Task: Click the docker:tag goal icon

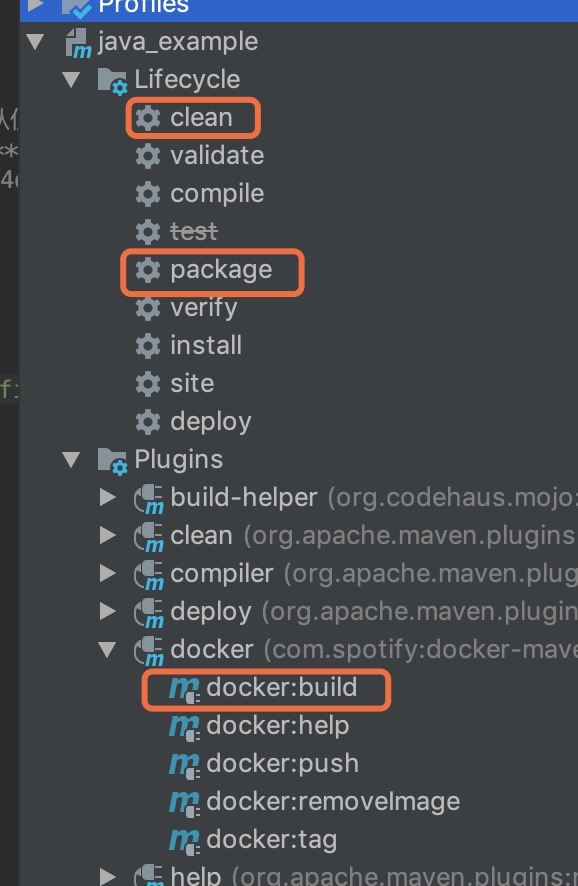Action: click(184, 841)
